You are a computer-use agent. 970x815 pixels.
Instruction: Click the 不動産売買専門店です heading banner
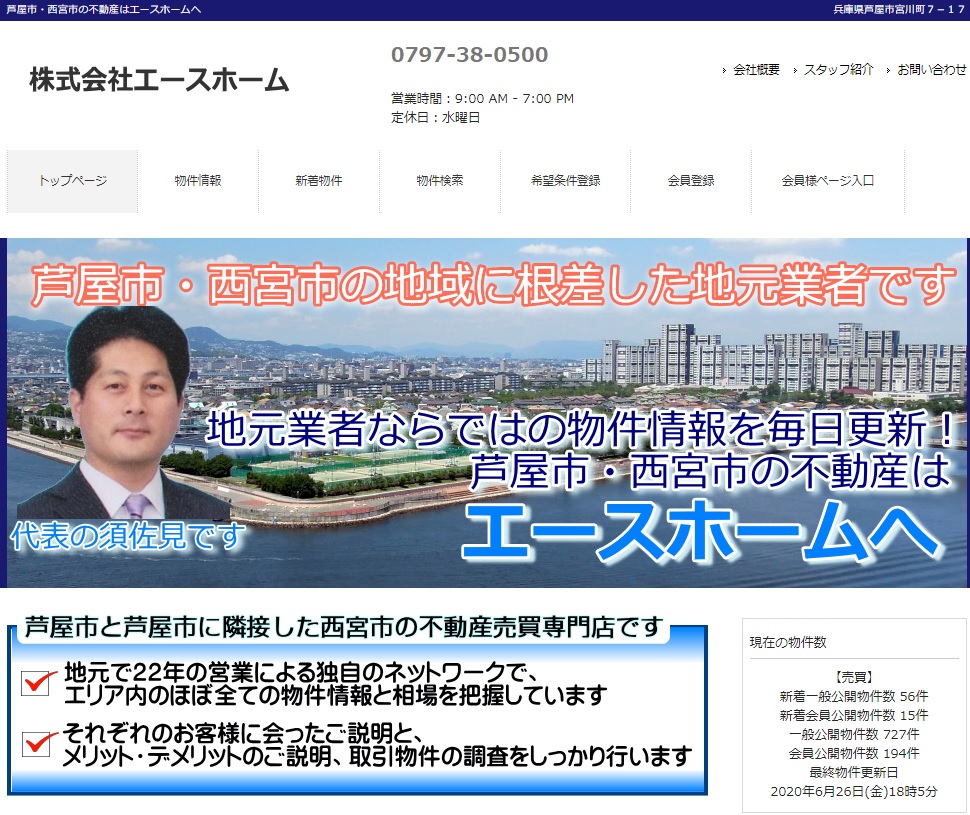[x=344, y=627]
